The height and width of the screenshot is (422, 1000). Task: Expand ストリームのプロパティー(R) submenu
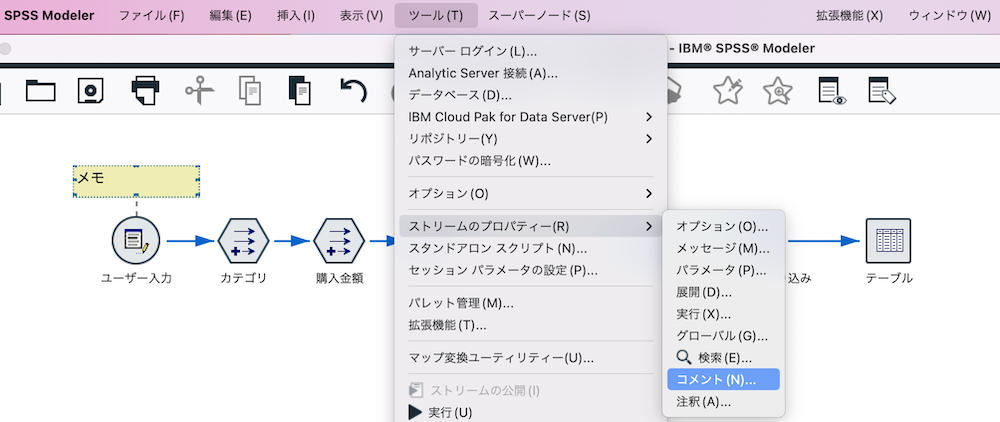click(x=531, y=226)
